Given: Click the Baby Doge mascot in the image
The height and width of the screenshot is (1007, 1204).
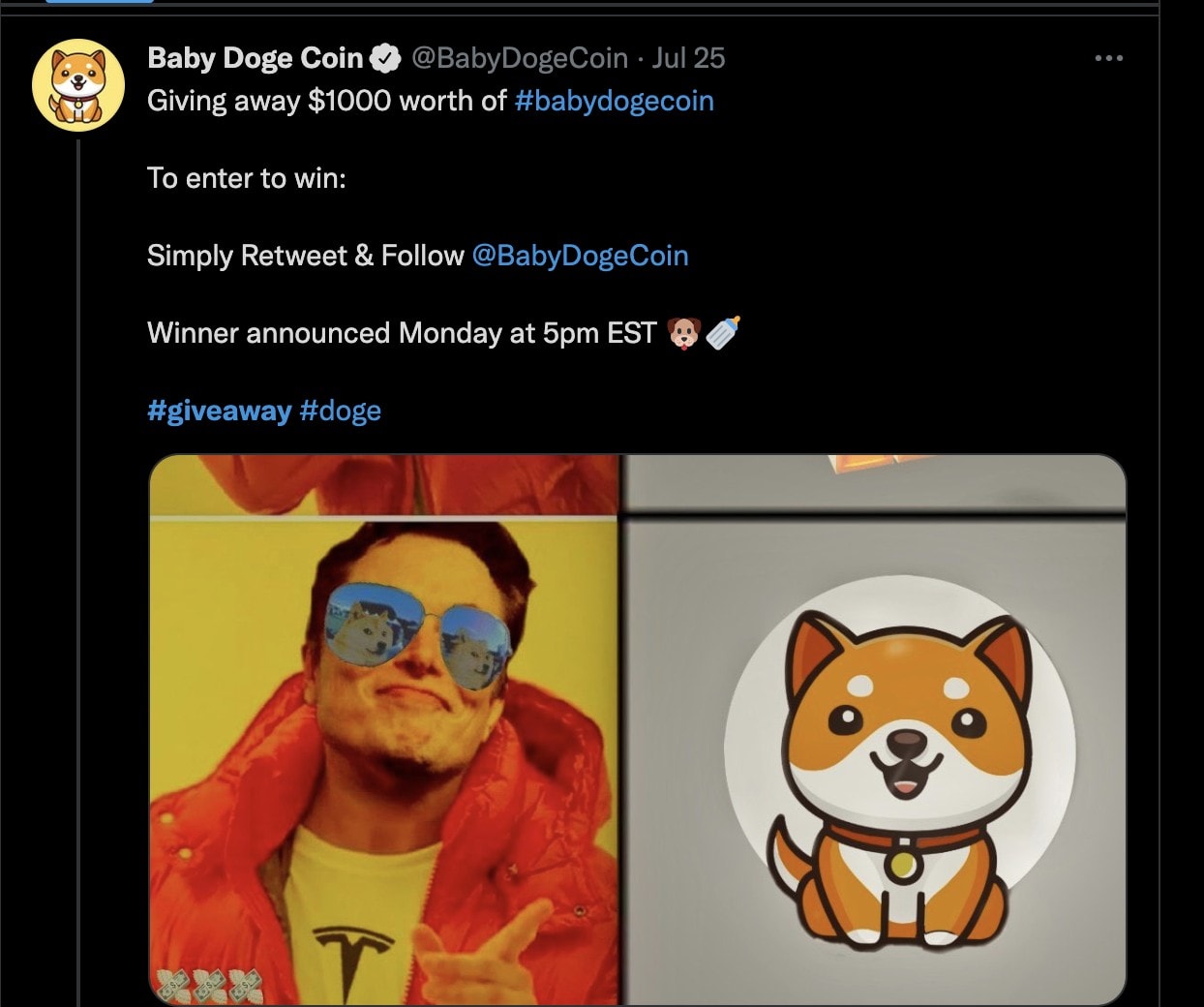Looking at the screenshot, I should point(900,765).
